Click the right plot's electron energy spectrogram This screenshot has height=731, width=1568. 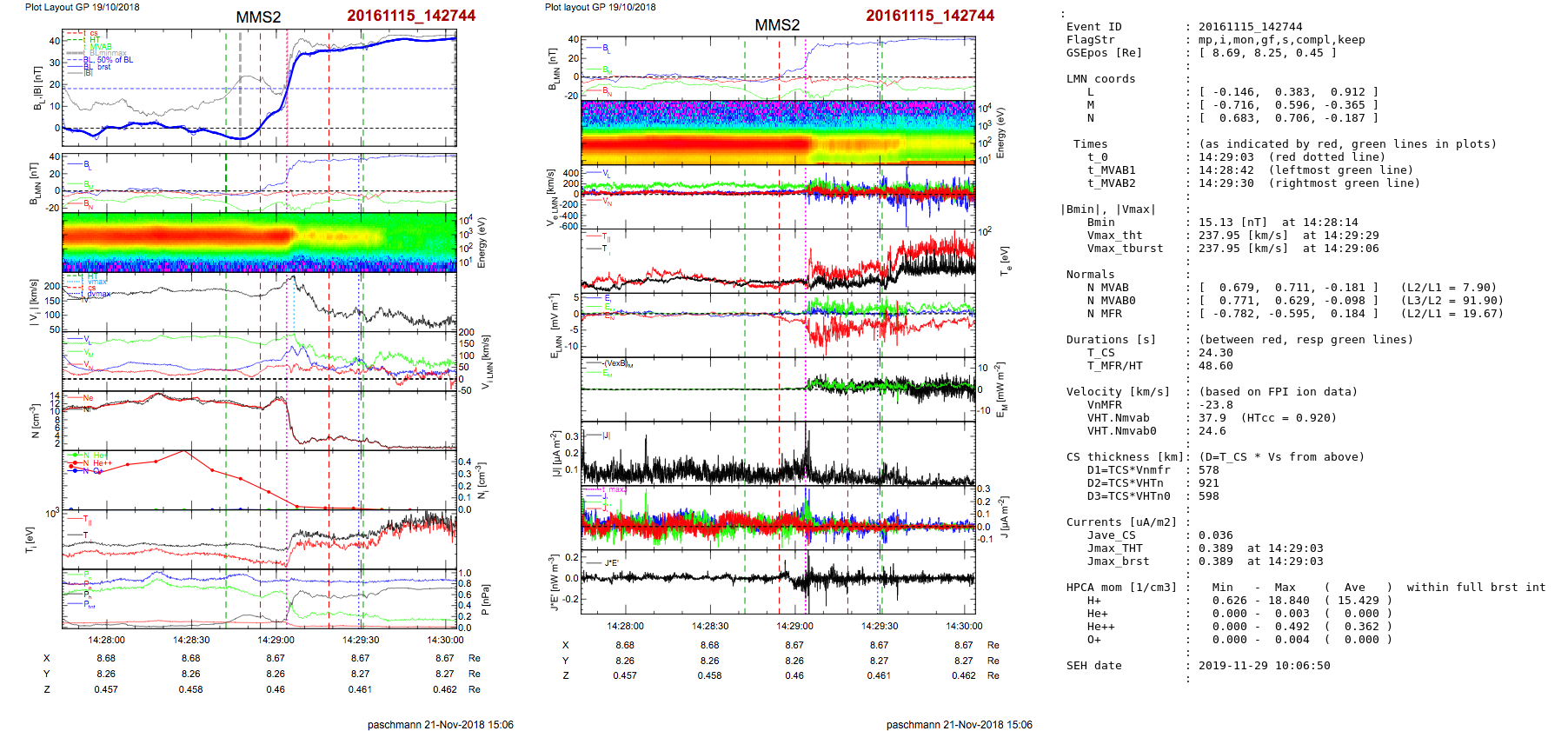pyautogui.click(x=777, y=132)
